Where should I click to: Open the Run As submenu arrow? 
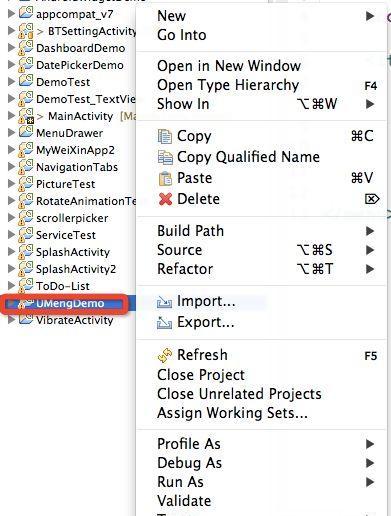click(x=370, y=482)
